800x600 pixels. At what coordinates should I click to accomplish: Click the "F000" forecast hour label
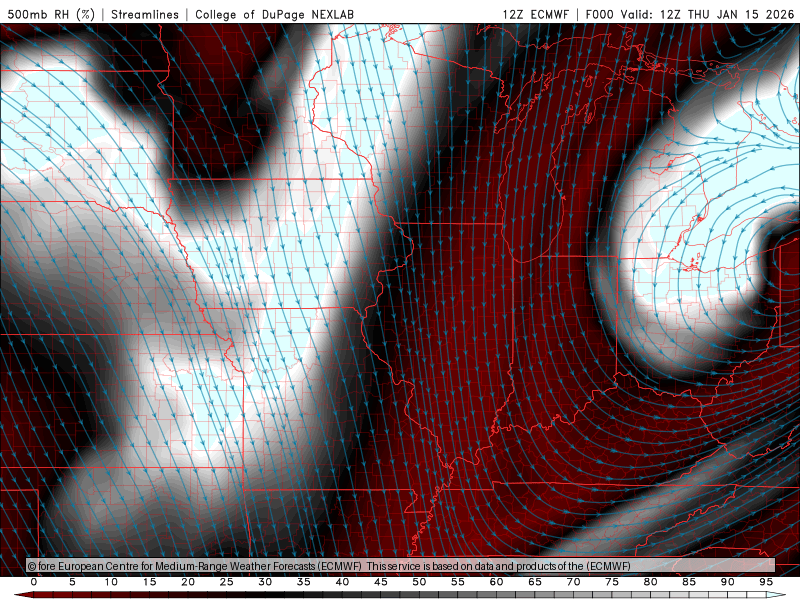point(599,14)
